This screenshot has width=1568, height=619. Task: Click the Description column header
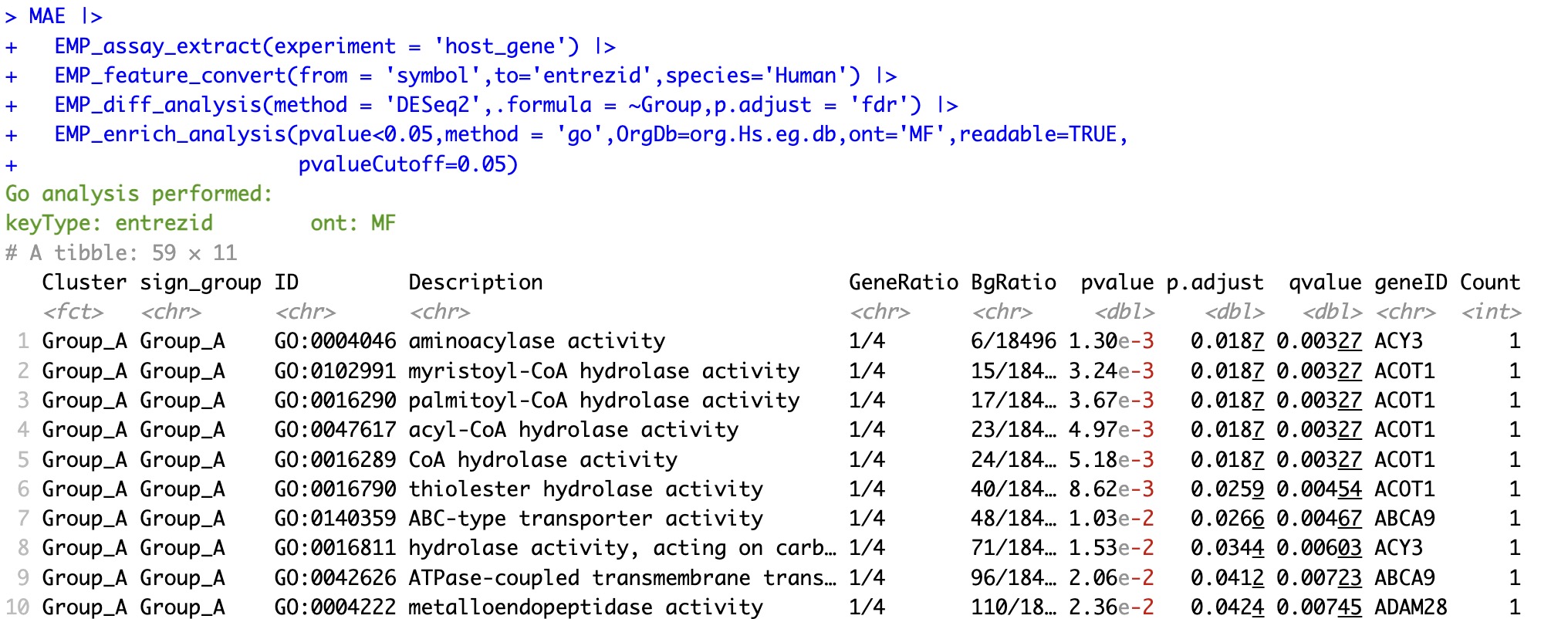tap(475, 282)
